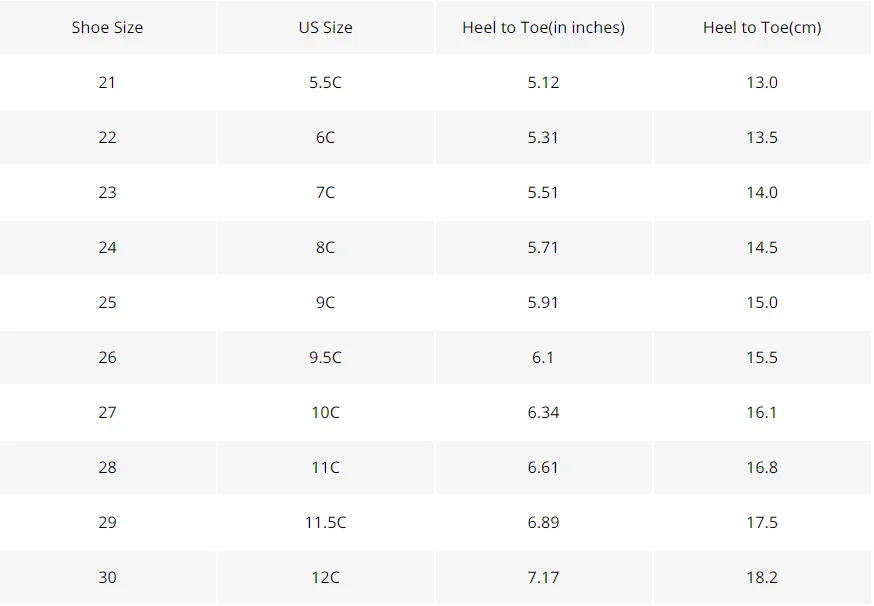Screen dimensions: 874x606
Task: Click shoe size 21 cell
Action: 107,83
